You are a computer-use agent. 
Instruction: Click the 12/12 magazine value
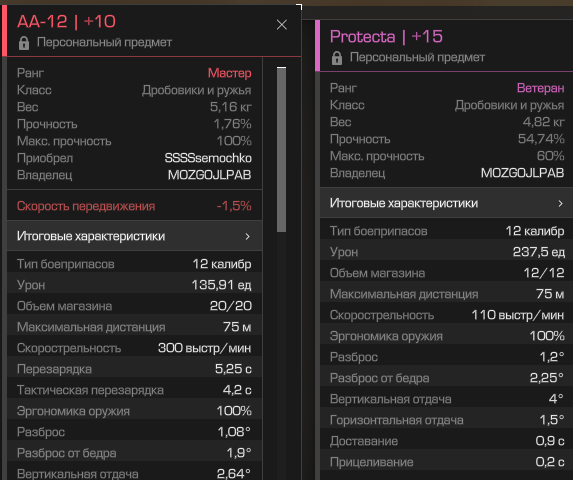click(x=544, y=273)
